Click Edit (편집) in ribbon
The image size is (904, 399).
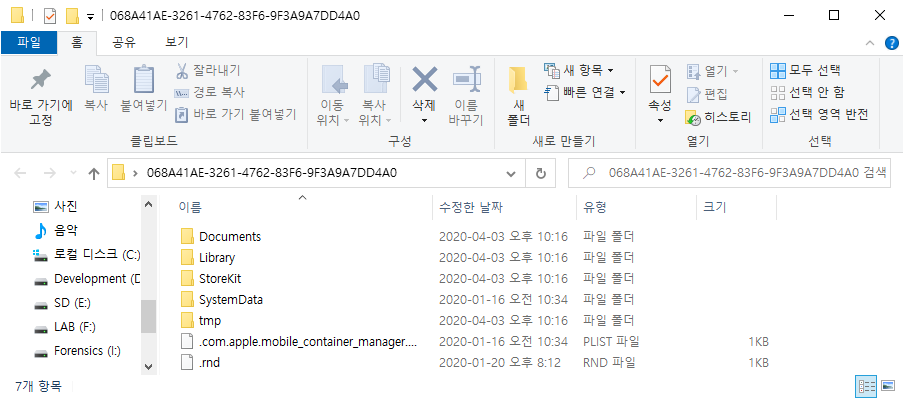point(707,94)
